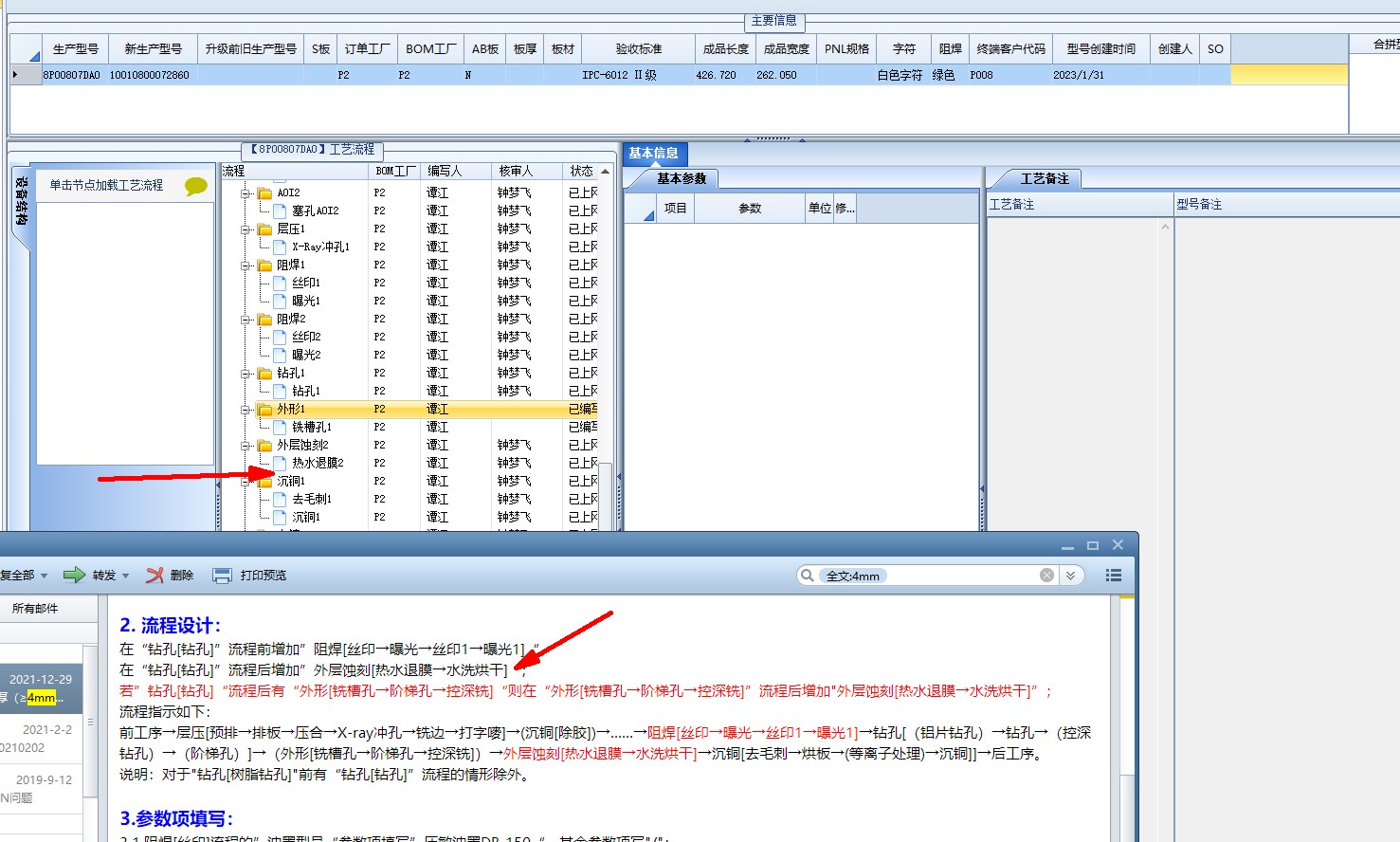Open the 复全部 dropdown arrow
The width and height of the screenshot is (1400, 842).
coord(44,577)
